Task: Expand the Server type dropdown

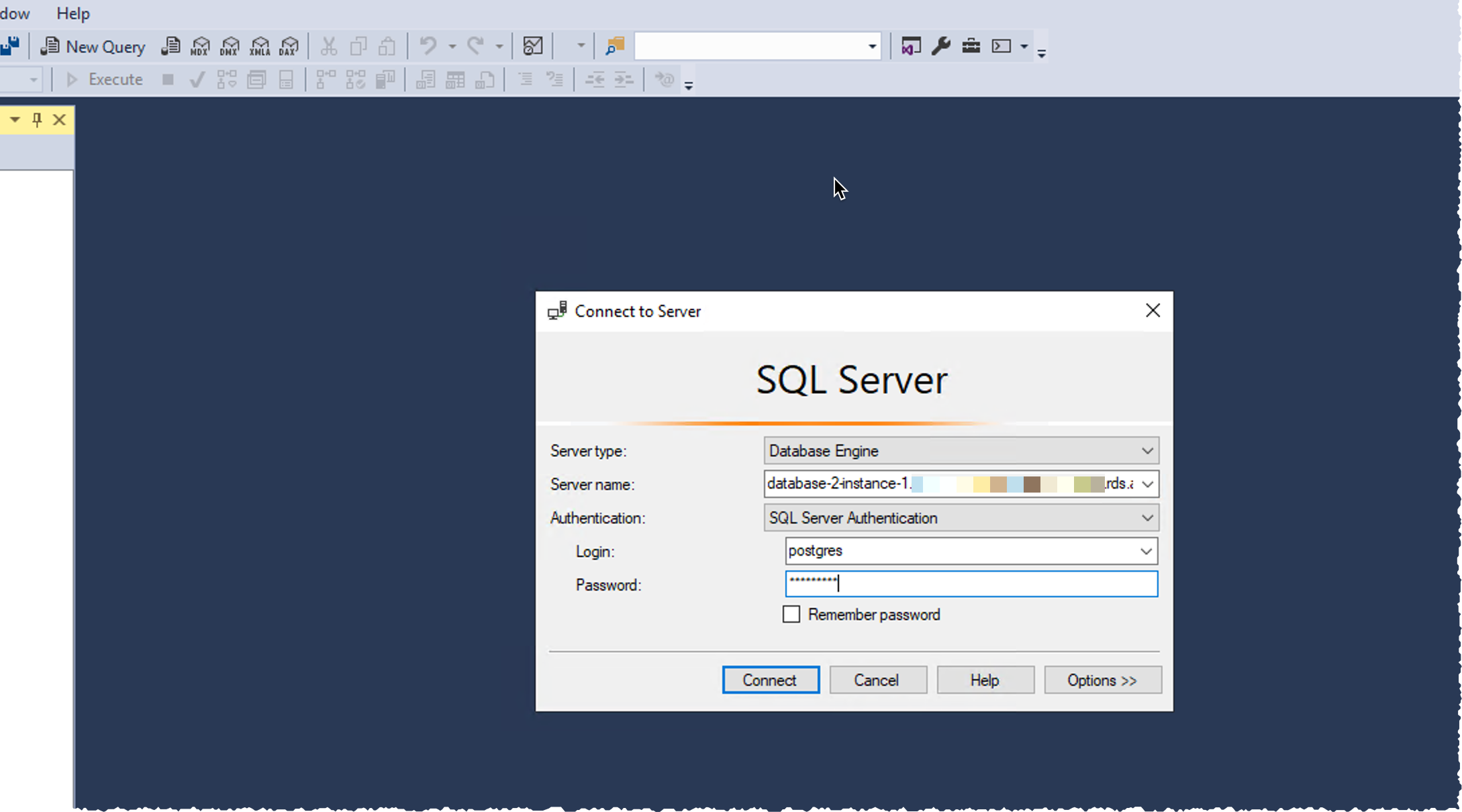Action: tap(1147, 451)
